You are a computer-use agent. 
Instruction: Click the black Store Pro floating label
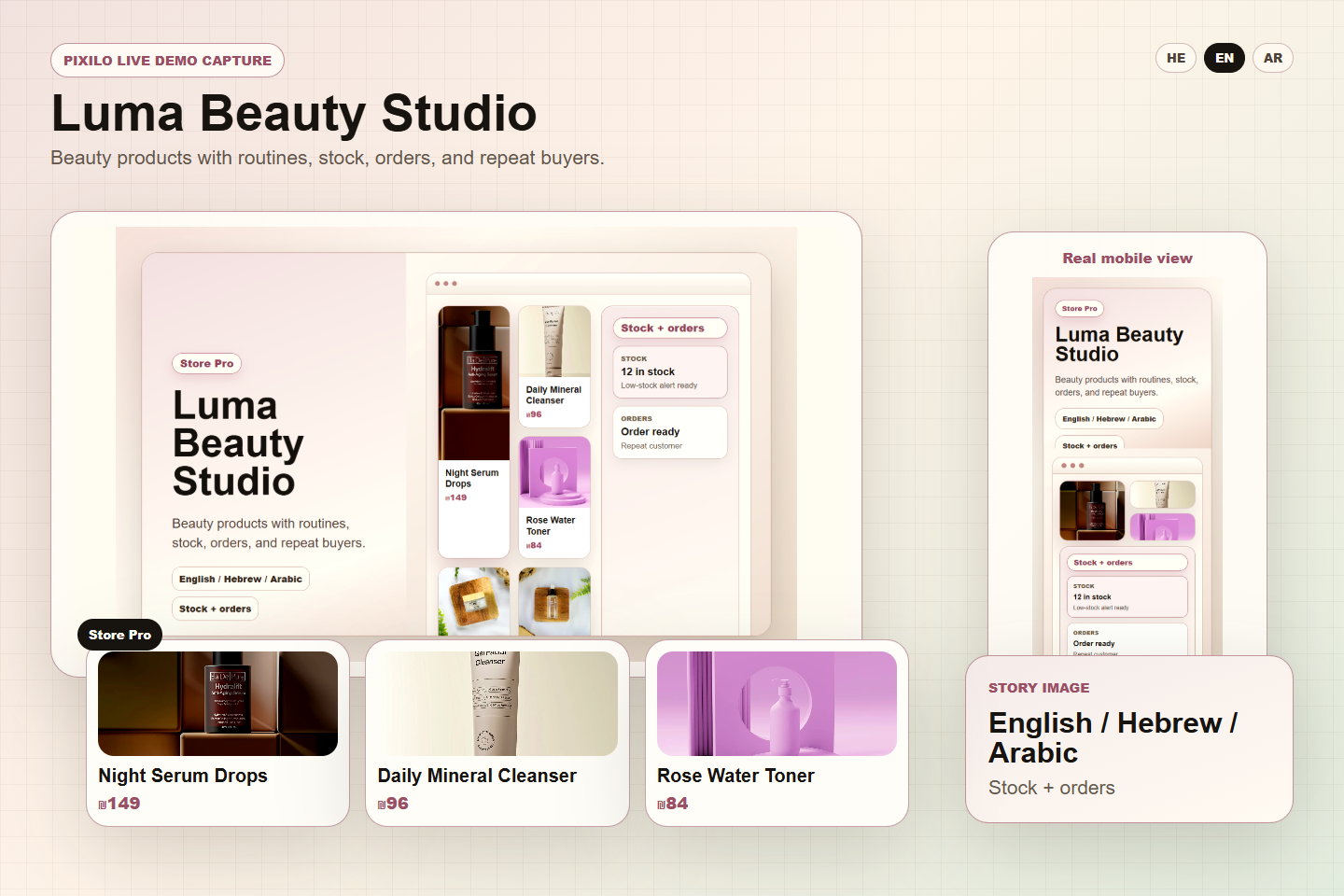tap(119, 635)
